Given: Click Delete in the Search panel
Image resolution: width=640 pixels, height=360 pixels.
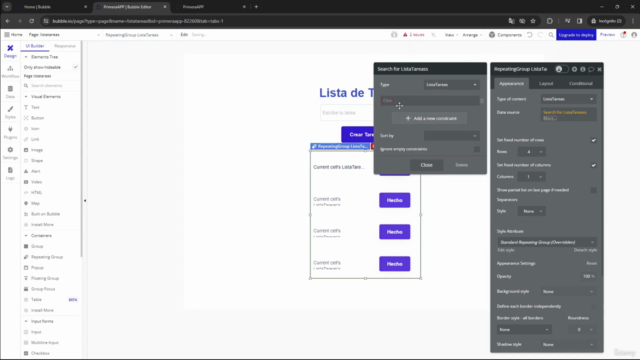Looking at the screenshot, I should [461, 165].
